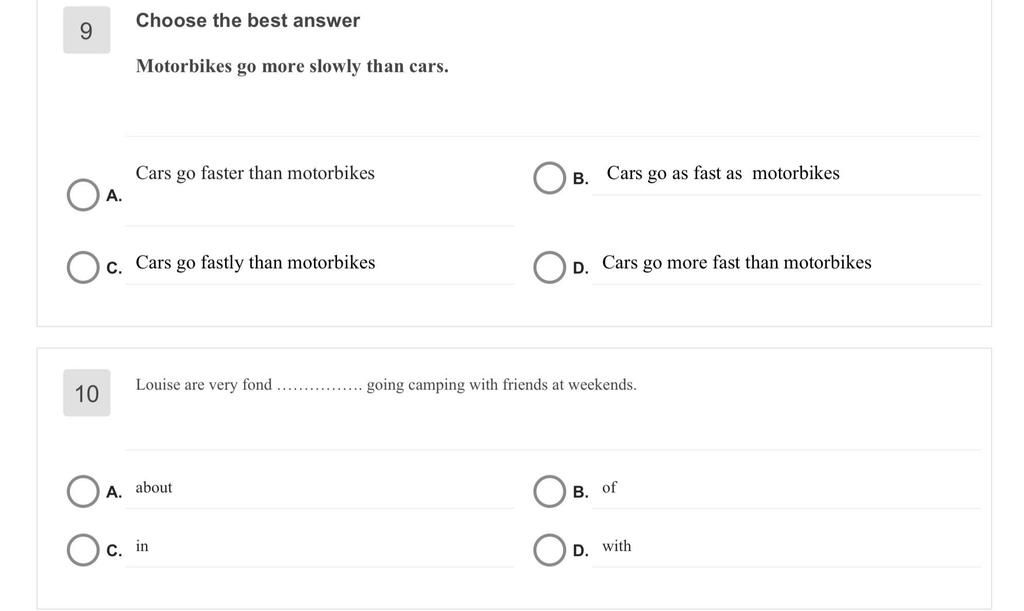
Task: Click the 'Choose the best answer' heading
Action: 248,20
